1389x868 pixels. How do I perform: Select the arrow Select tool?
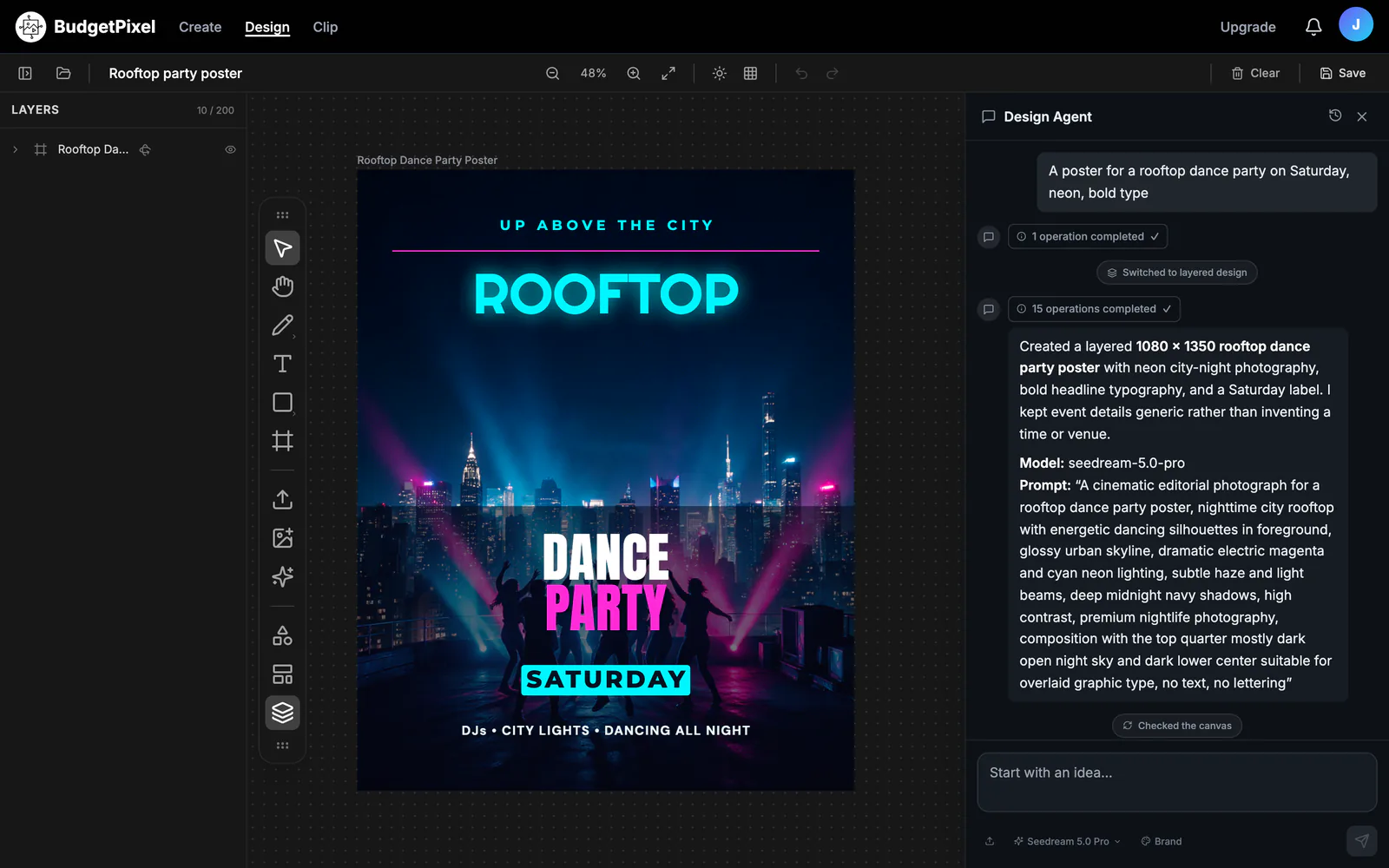(282, 248)
